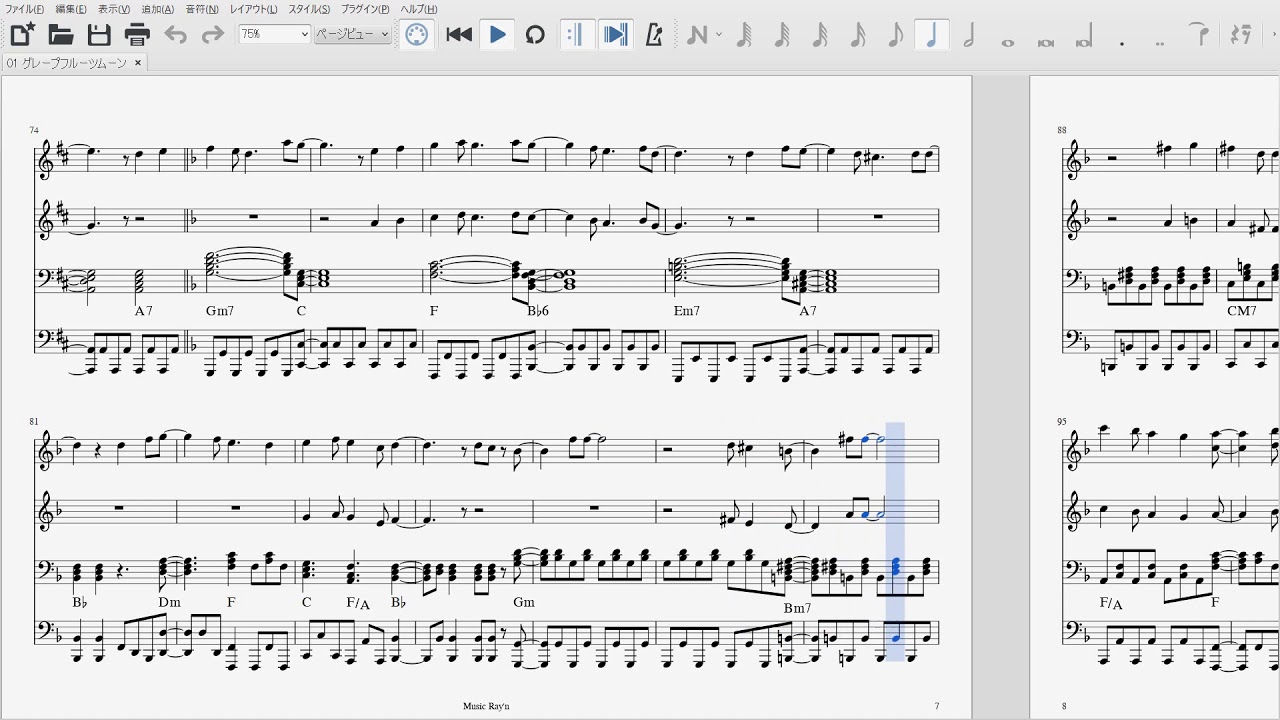Expand note input mode arrow next to N

point(719,35)
